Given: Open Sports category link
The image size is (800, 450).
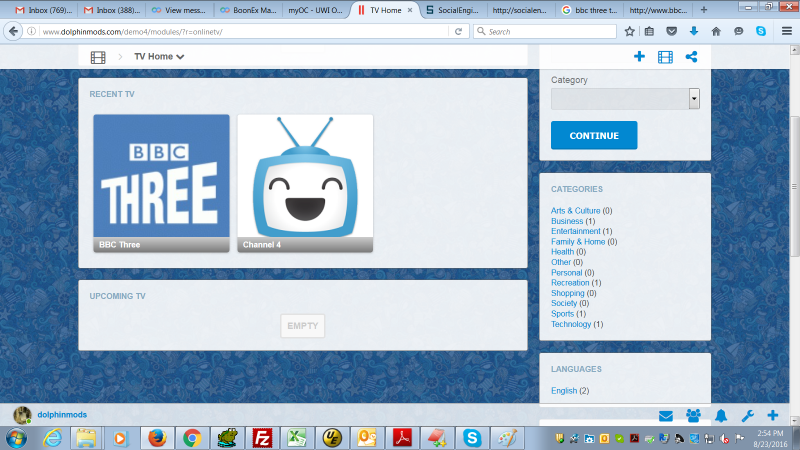Looking at the screenshot, I should pyautogui.click(x=562, y=314).
